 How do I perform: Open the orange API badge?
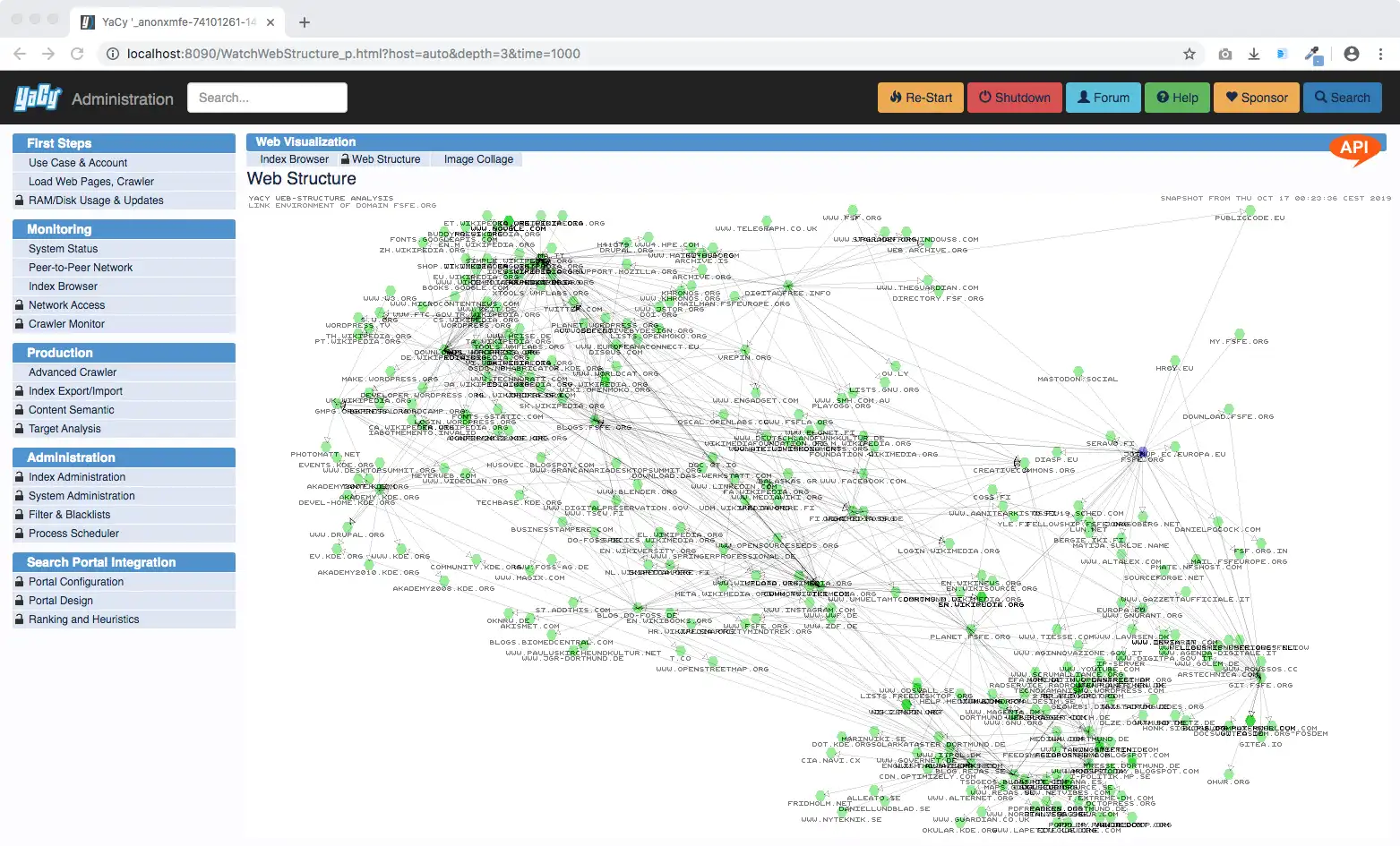1354,149
